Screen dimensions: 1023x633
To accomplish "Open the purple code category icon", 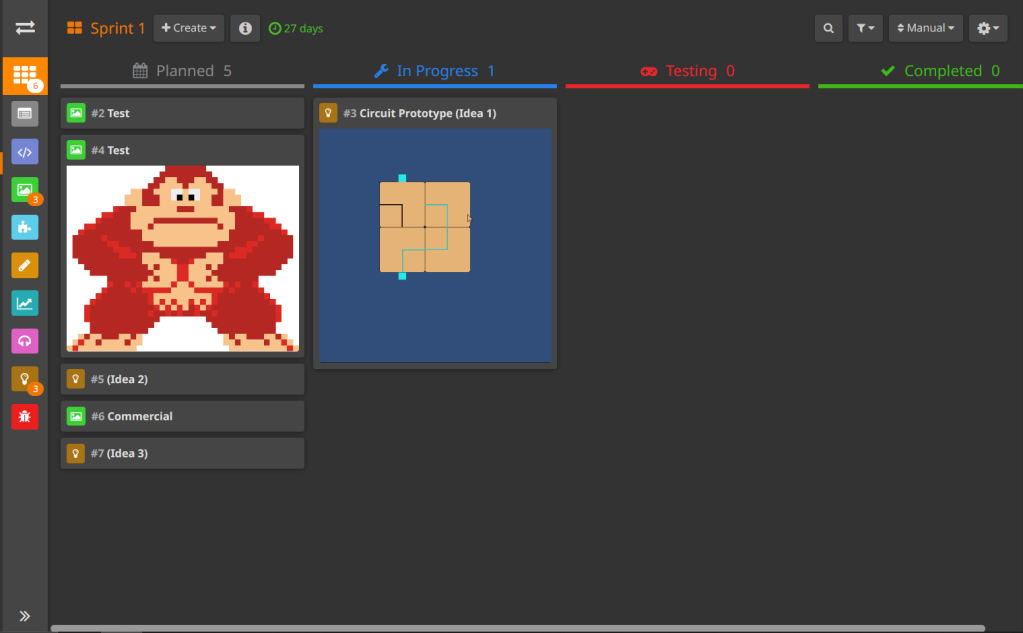I will click(x=25, y=152).
